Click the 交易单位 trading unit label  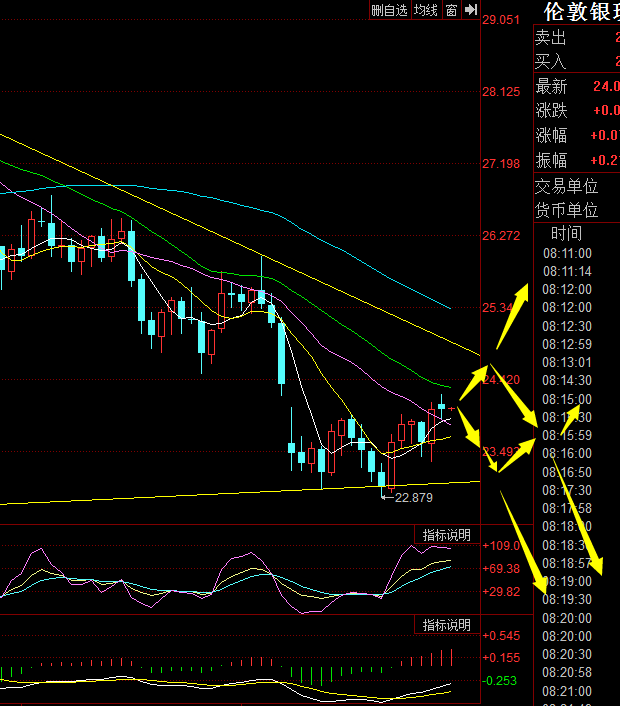pyautogui.click(x=566, y=186)
